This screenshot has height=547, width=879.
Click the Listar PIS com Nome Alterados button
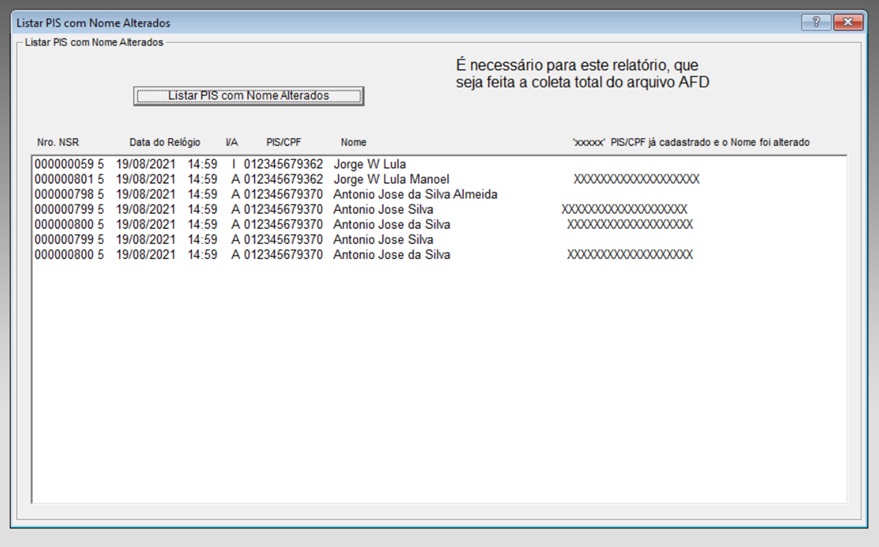click(248, 96)
